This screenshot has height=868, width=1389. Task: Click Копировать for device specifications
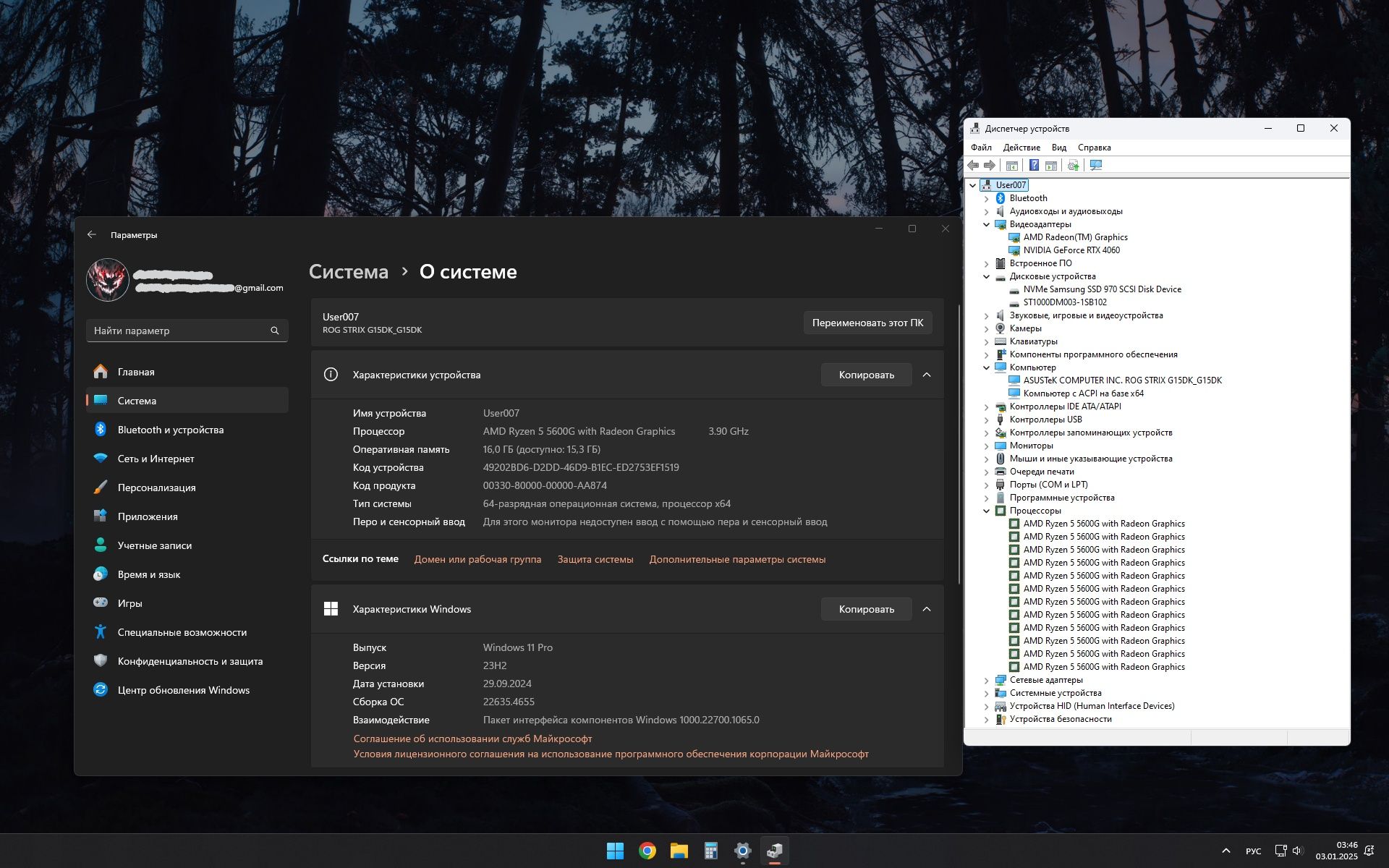pyautogui.click(x=866, y=375)
